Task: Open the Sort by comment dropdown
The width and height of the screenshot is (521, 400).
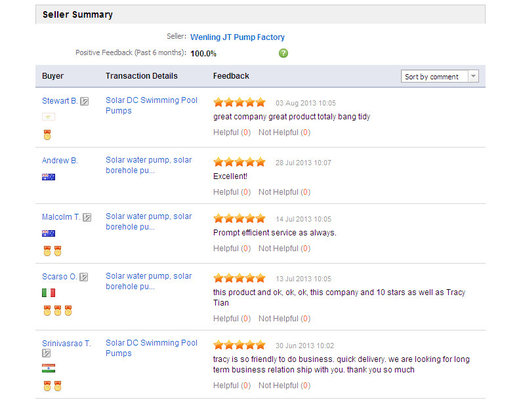Action: click(440, 76)
